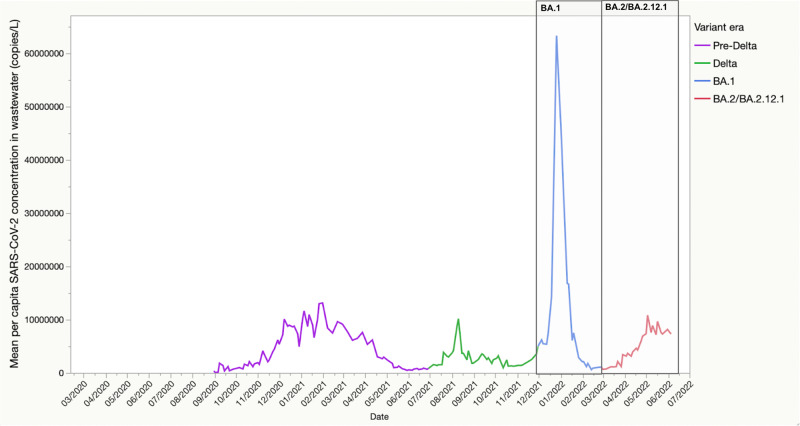The width and height of the screenshot is (800, 426).
Task: Click the highest green Delta spike
Action: (458, 320)
